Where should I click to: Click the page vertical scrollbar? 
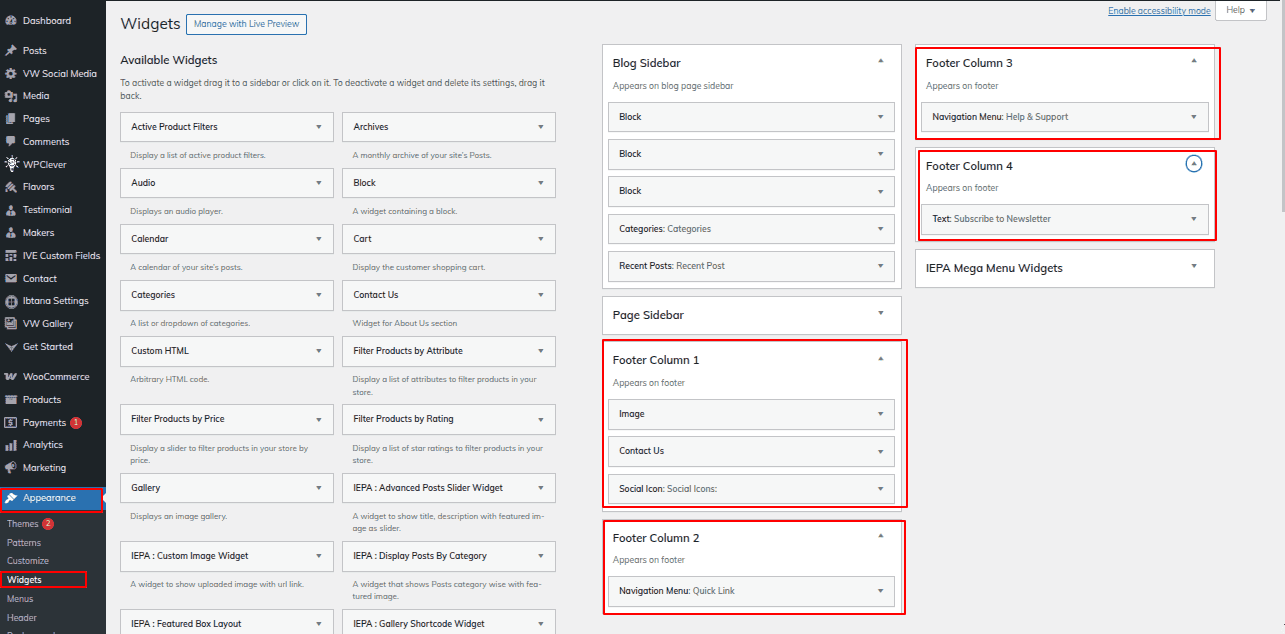1280,100
